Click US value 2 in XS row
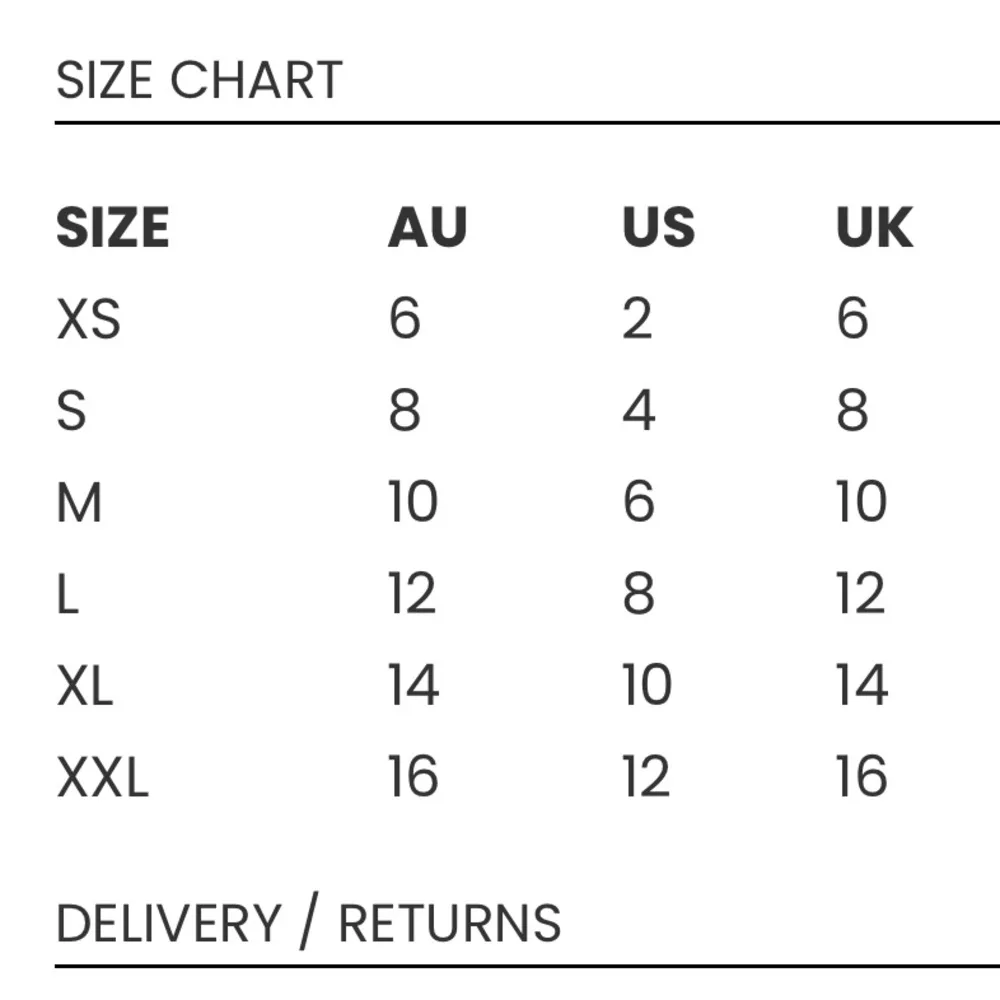This screenshot has height=1000, width=1000. click(x=637, y=320)
